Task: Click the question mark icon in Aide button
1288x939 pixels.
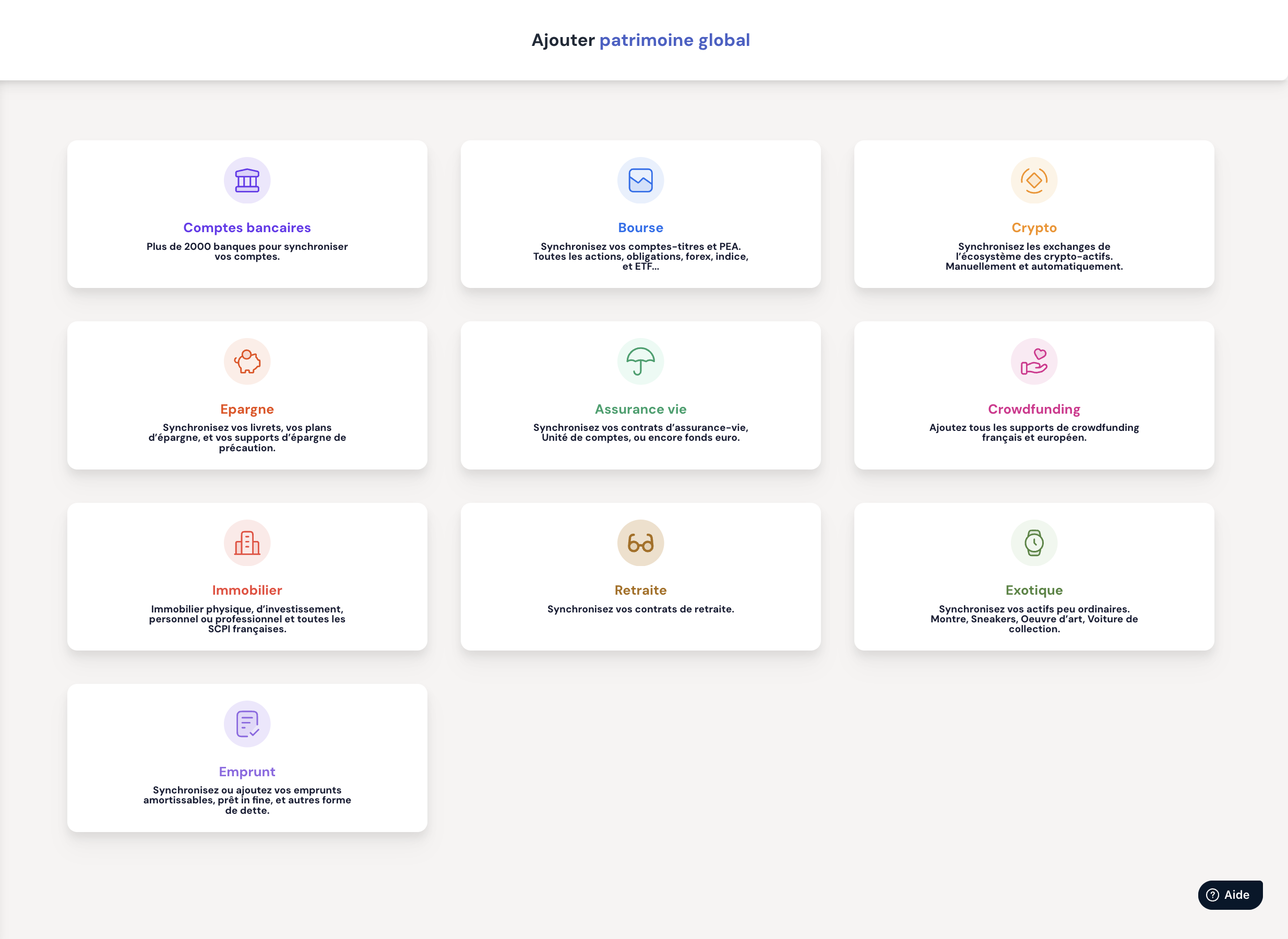Action: click(x=1212, y=895)
